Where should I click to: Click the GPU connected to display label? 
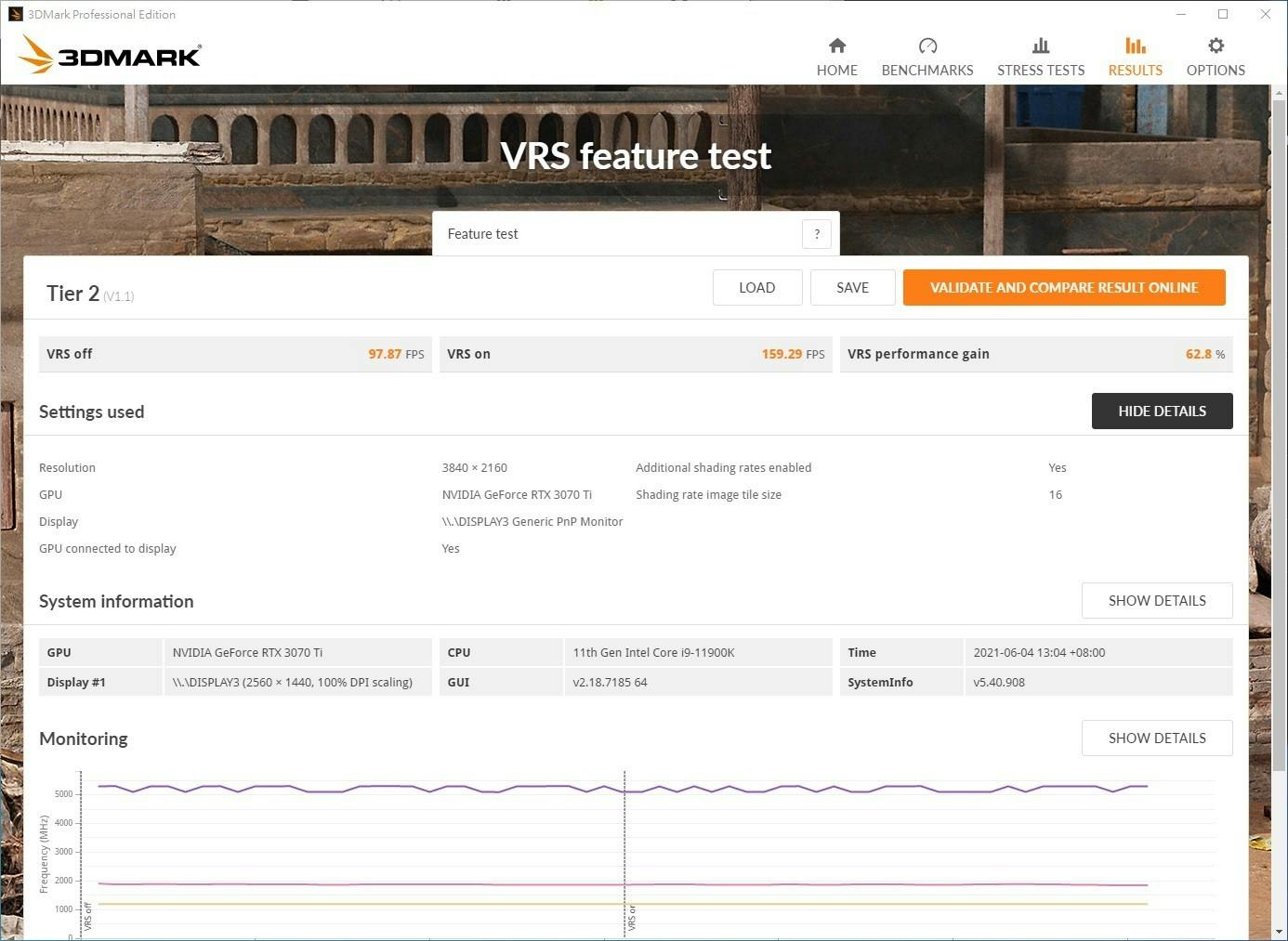108,549
